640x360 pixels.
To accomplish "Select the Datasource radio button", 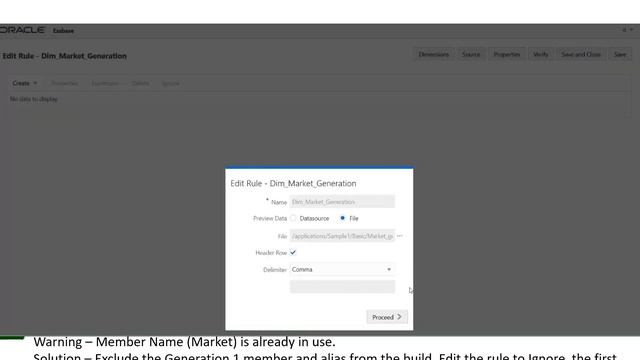I will (293, 218).
